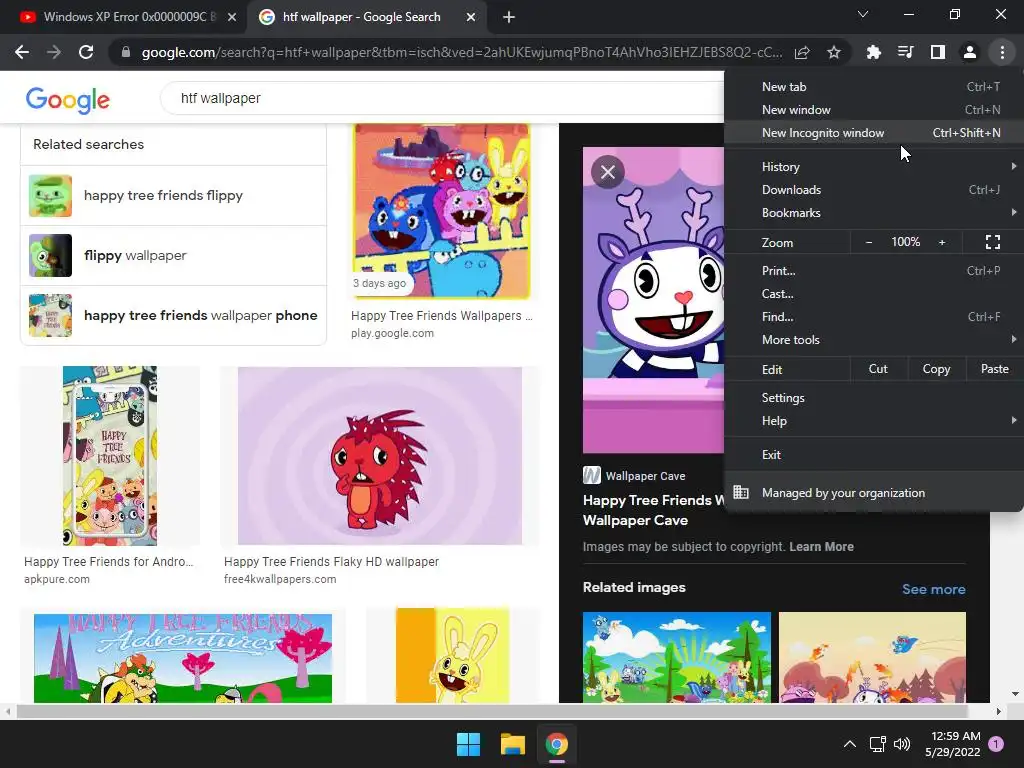Open the media control icon in toolbar

905,52
